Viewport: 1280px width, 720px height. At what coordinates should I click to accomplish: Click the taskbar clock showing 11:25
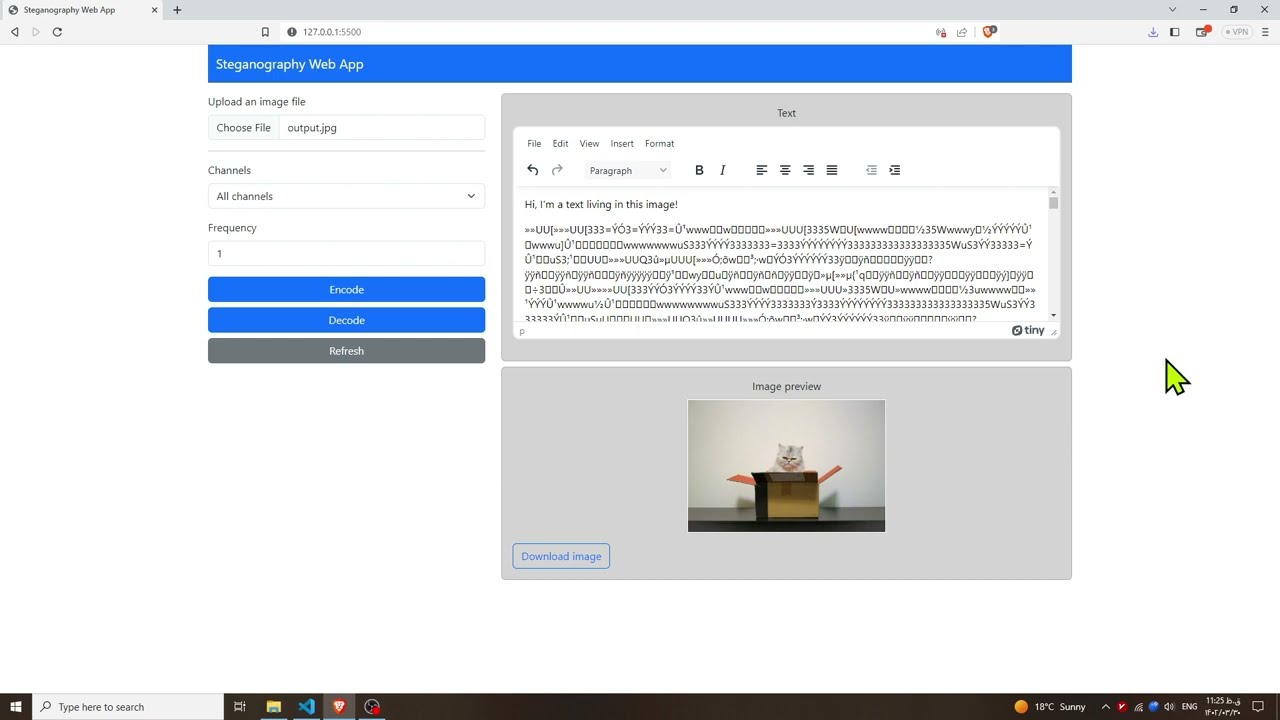pos(1223,707)
